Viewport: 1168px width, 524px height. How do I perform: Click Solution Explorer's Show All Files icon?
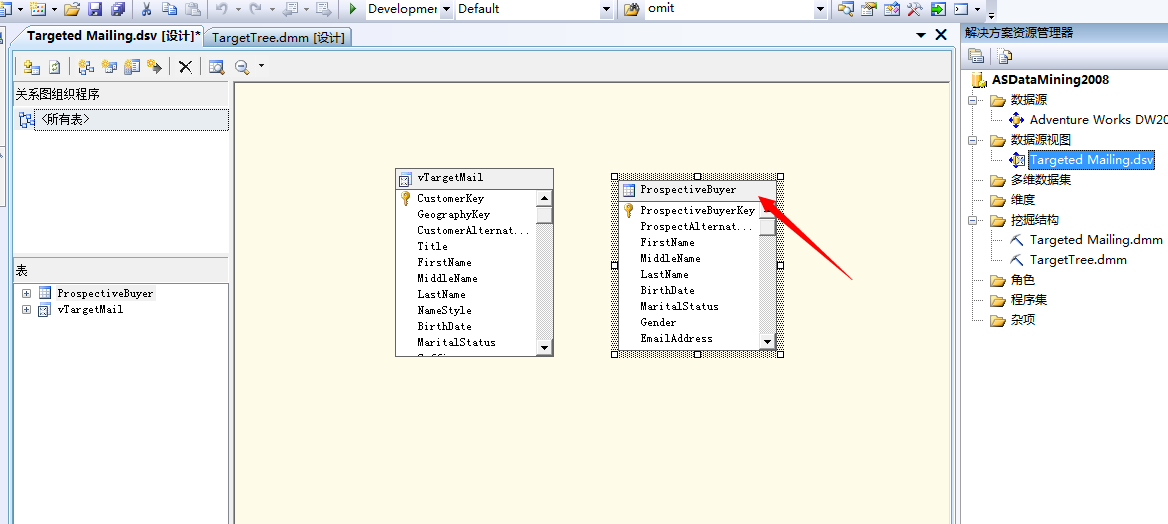pyautogui.click(x=1005, y=56)
